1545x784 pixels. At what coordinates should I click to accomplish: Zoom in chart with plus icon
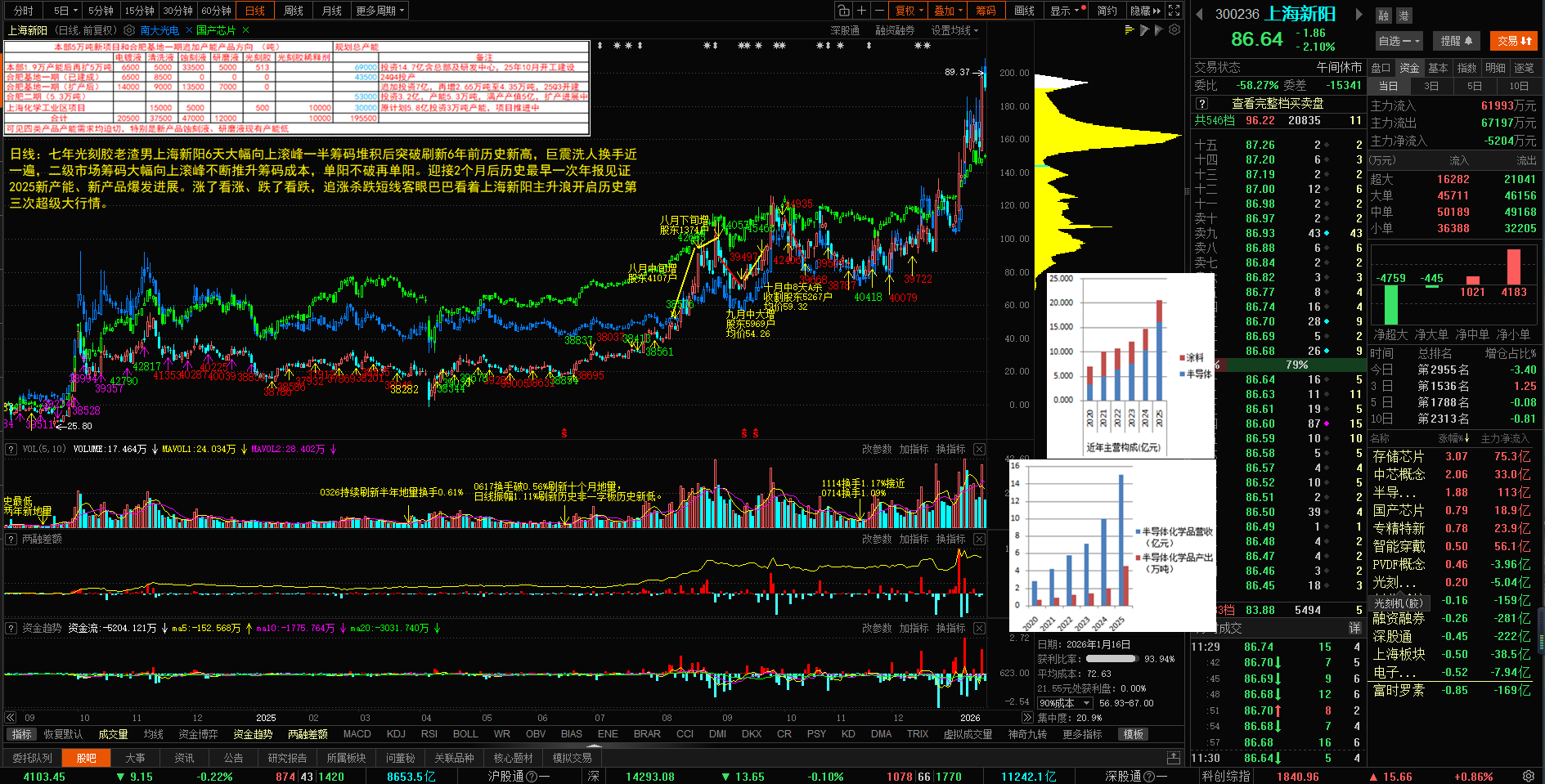(861, 11)
